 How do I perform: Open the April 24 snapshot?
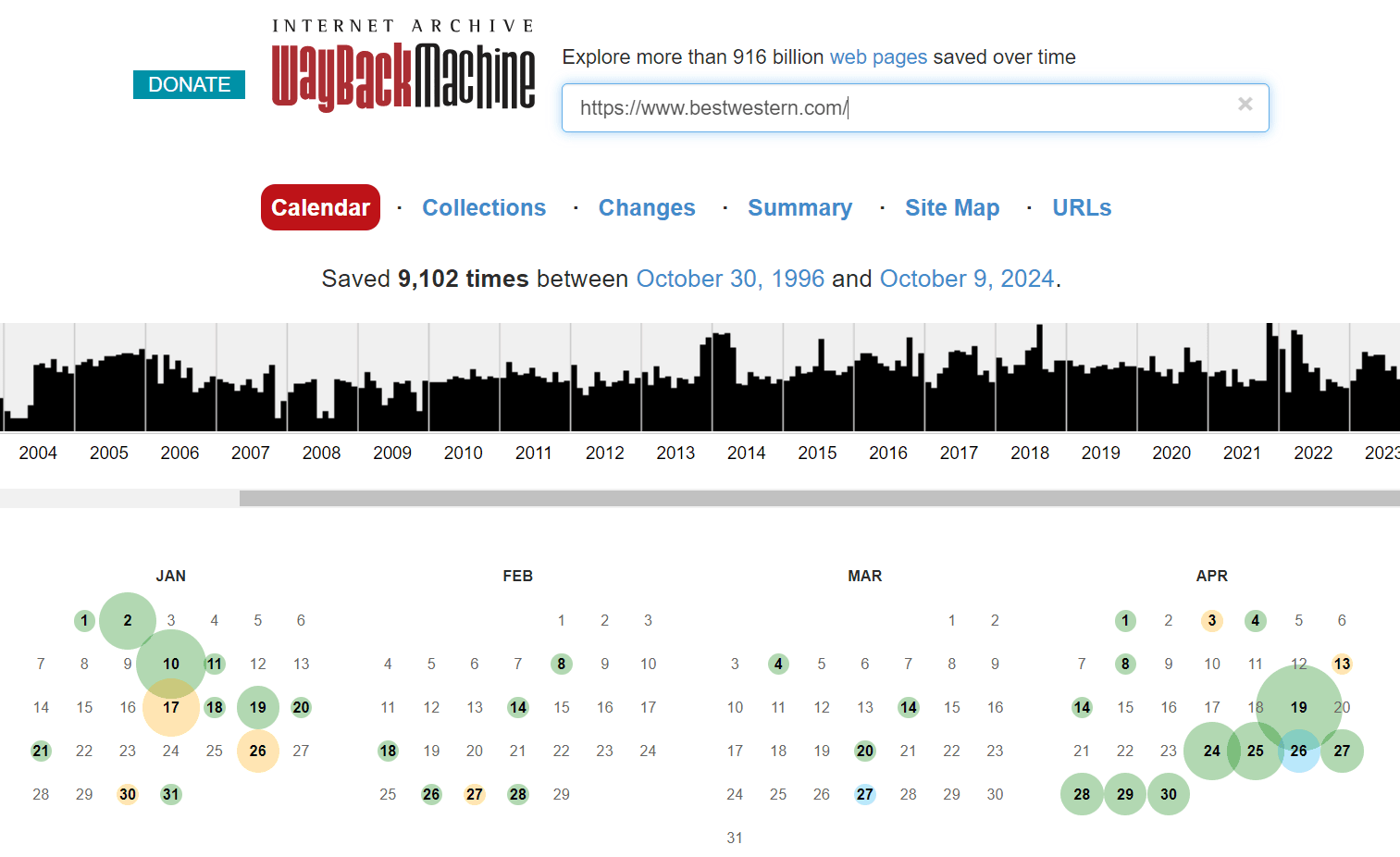[1212, 751]
